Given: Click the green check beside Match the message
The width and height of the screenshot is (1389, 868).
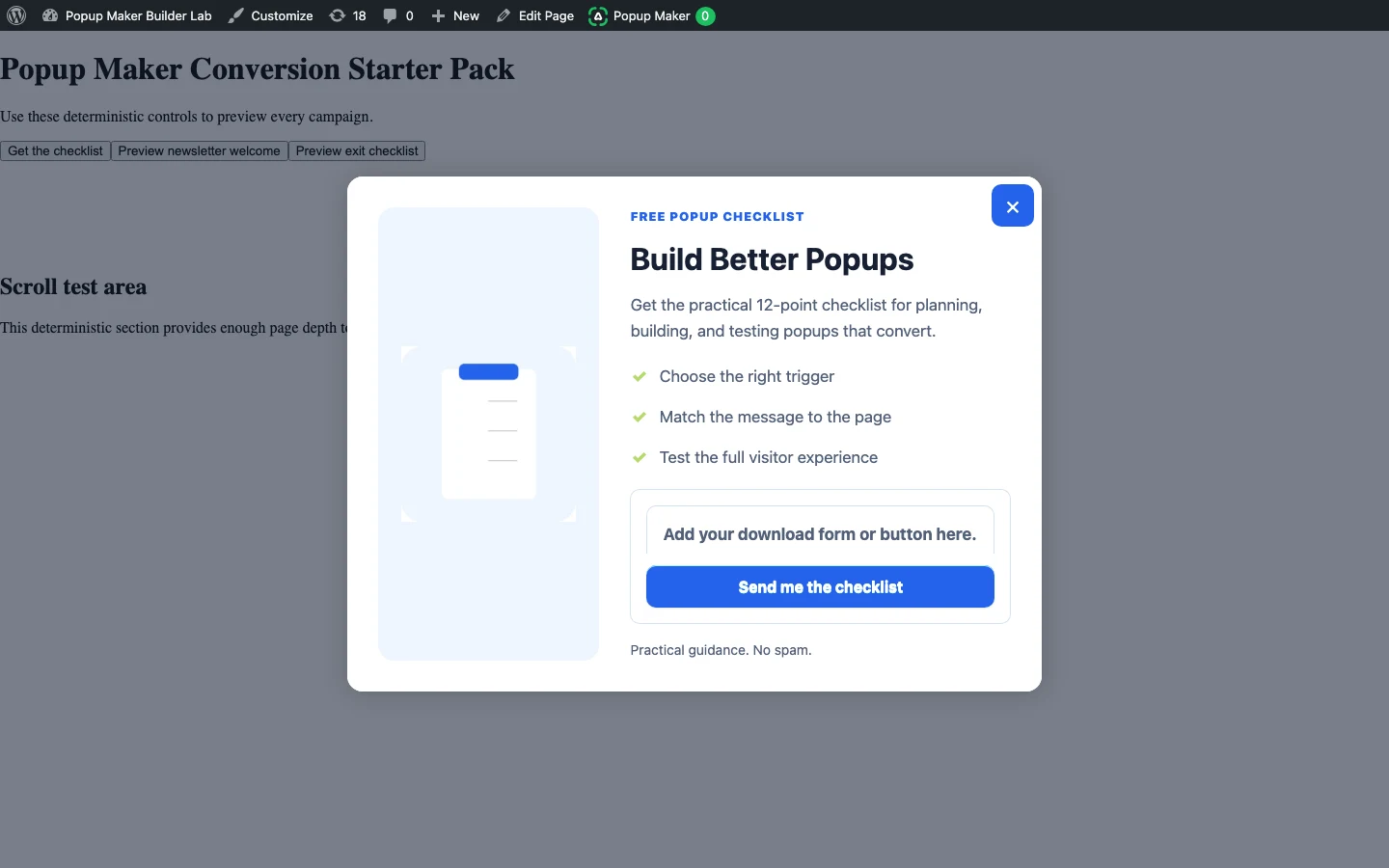Looking at the screenshot, I should coord(639,417).
